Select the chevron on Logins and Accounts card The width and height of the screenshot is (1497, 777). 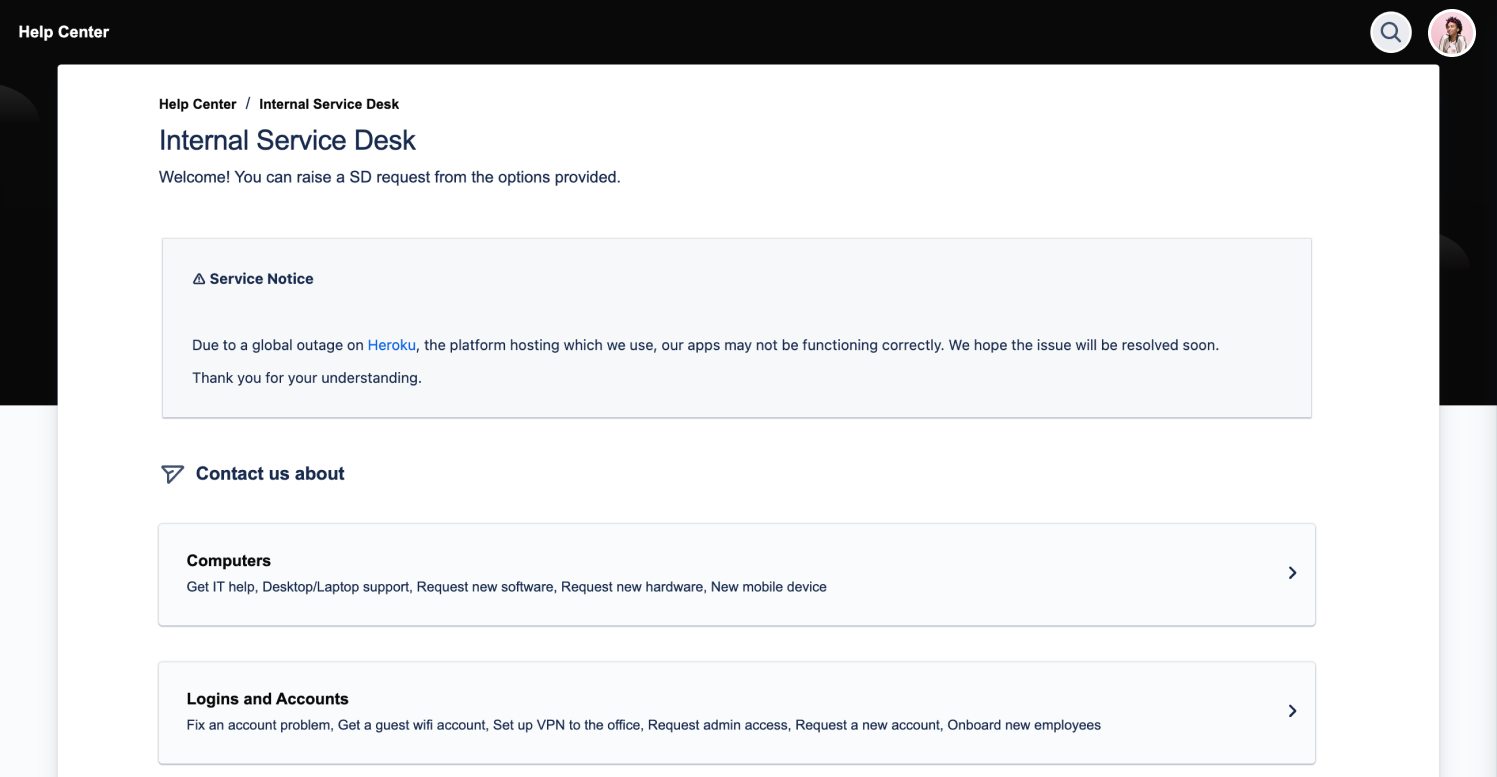pos(1292,710)
